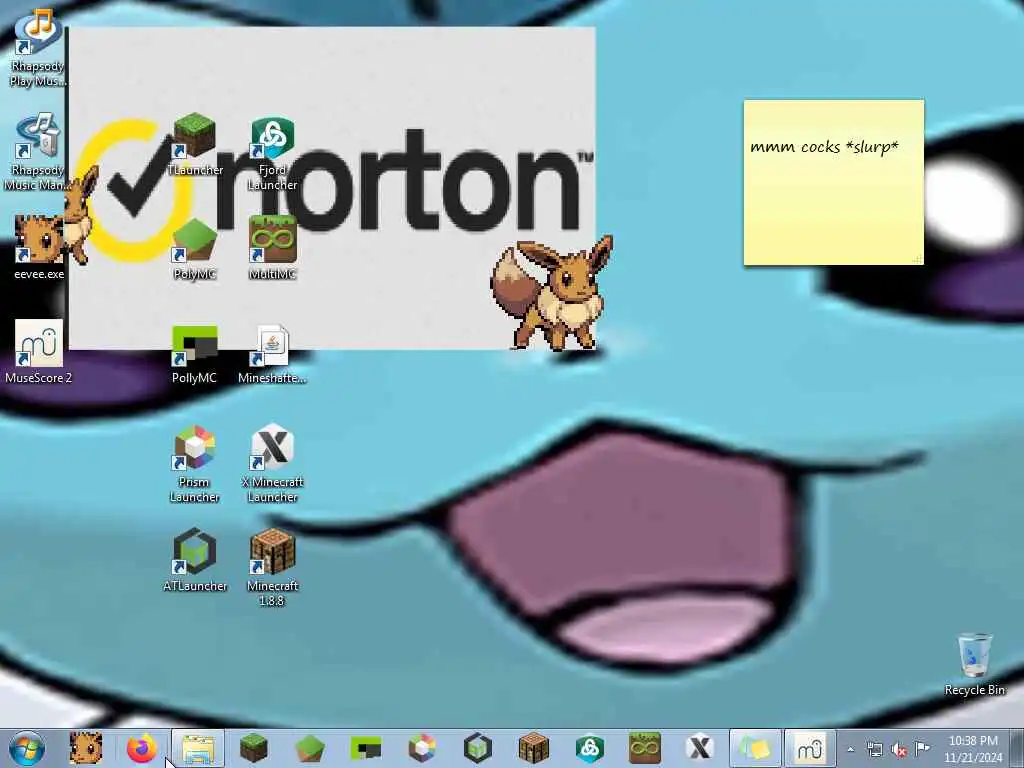Open PollyMC desktop icon
The image size is (1024, 768).
tap(195, 353)
